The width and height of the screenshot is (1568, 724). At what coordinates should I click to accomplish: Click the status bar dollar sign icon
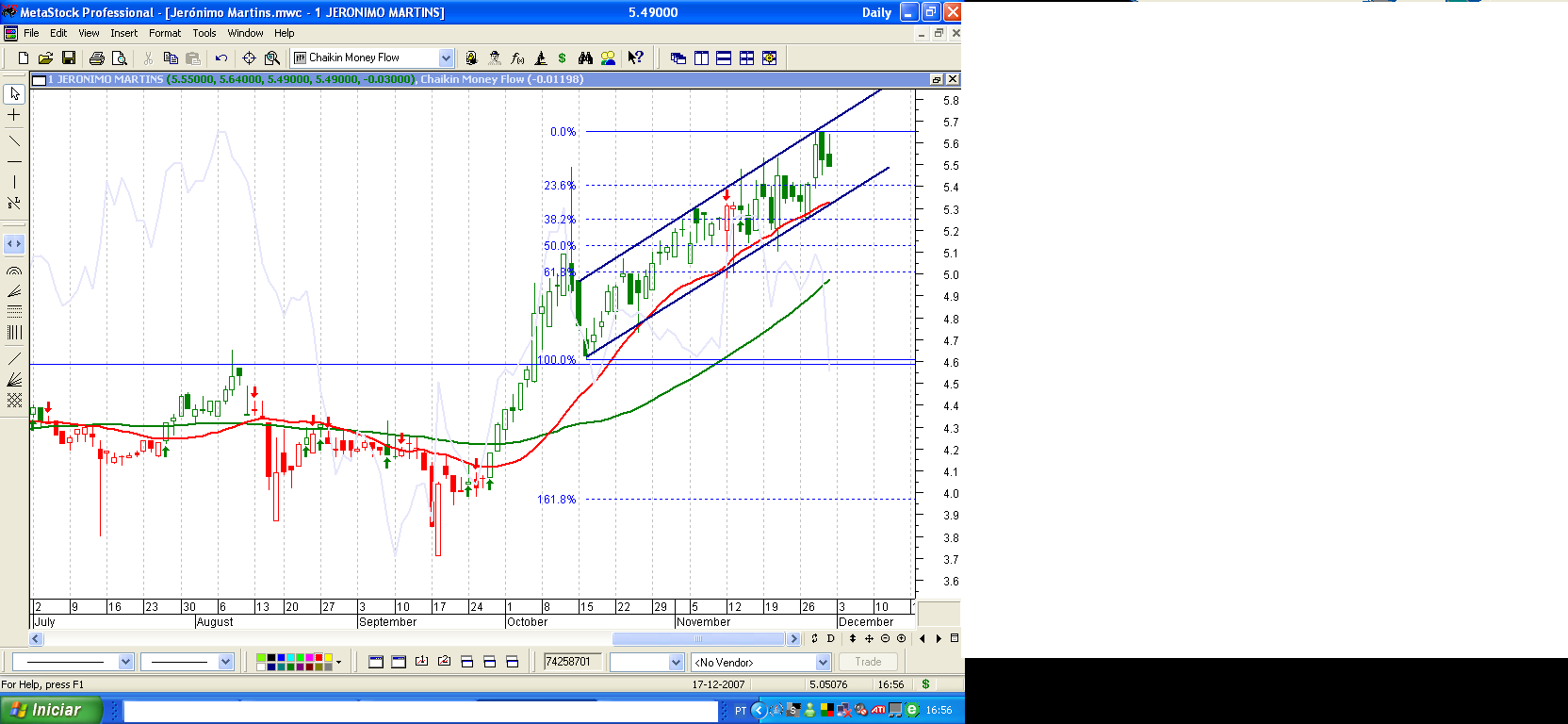pyautogui.click(x=925, y=684)
